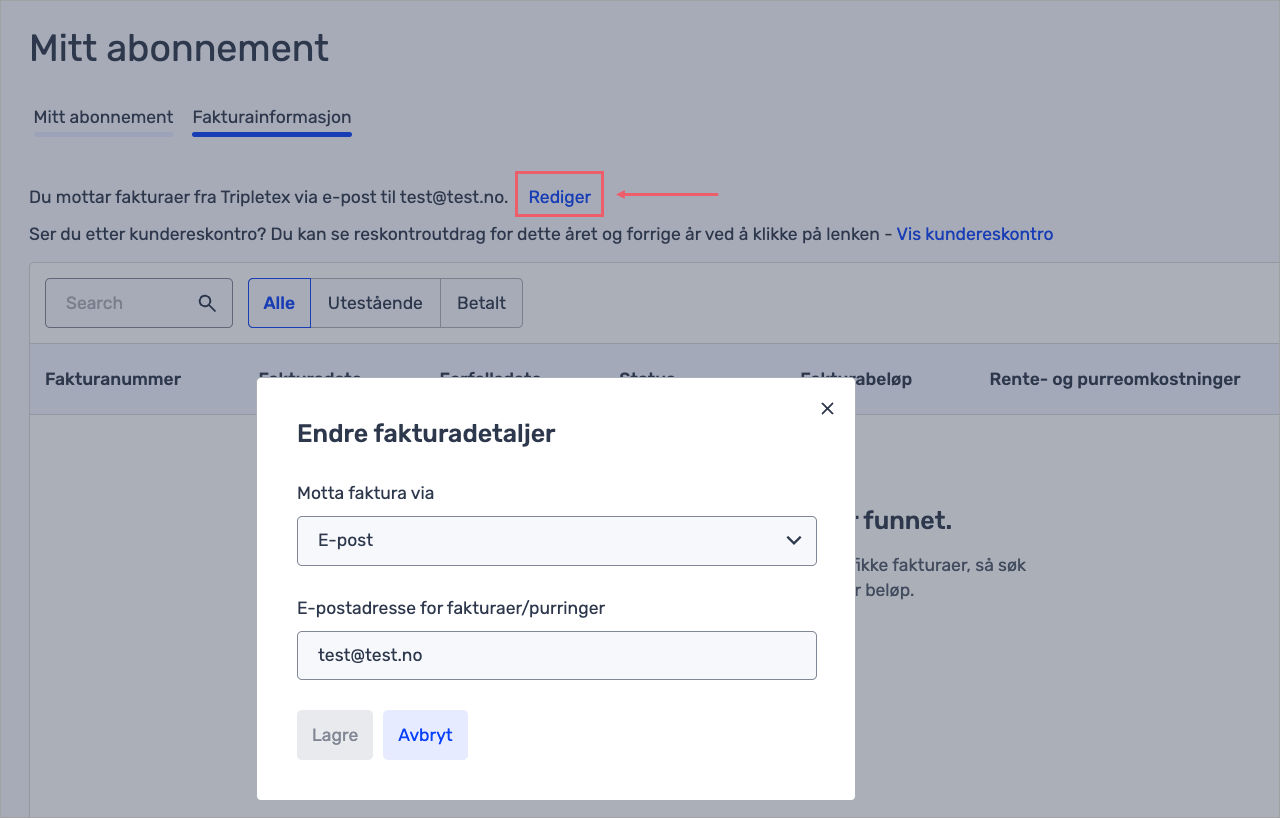The width and height of the screenshot is (1280, 818).
Task: Switch to the Mitt abonnement tab
Action: click(103, 117)
